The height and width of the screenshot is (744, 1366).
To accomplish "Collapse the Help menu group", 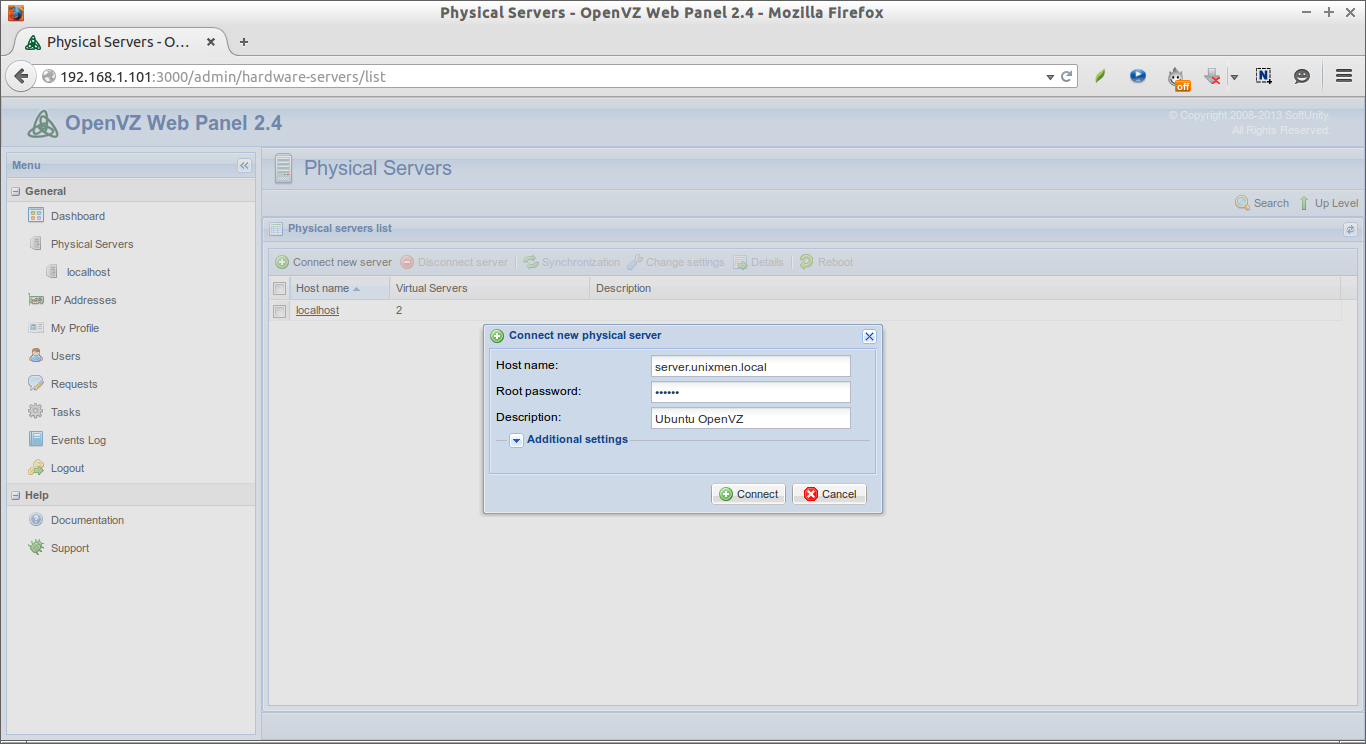I will (15, 495).
